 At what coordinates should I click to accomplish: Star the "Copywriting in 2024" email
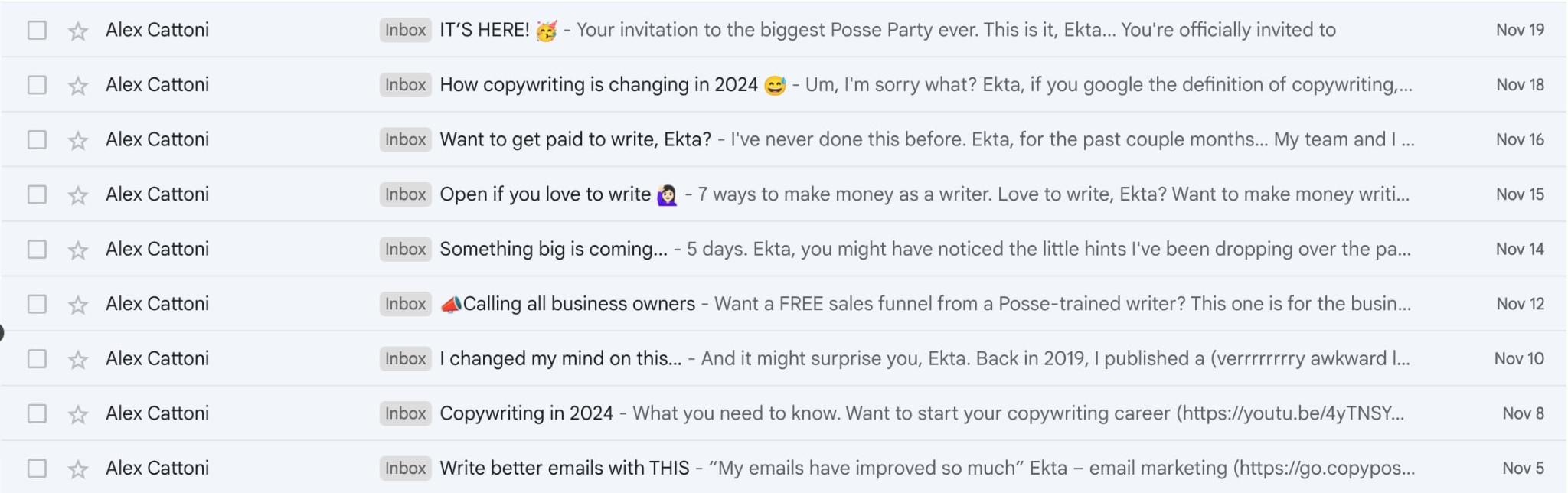[78, 414]
